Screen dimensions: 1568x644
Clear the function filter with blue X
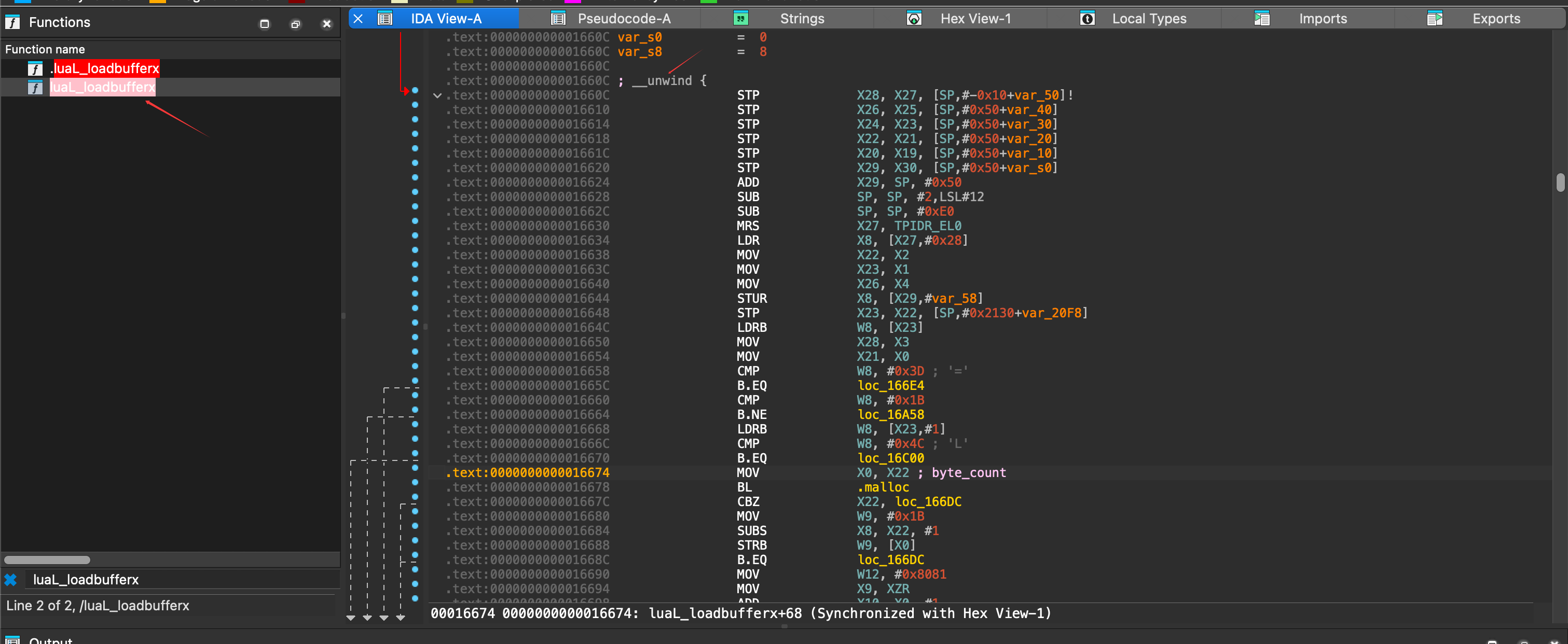(10, 580)
